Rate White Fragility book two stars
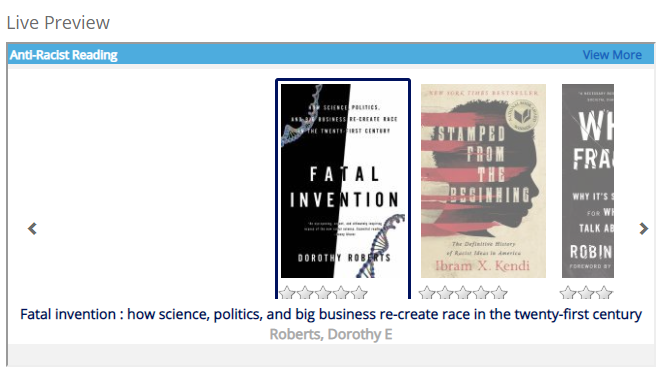Screen dimensions: 662x388 pyautogui.click(x=586, y=293)
